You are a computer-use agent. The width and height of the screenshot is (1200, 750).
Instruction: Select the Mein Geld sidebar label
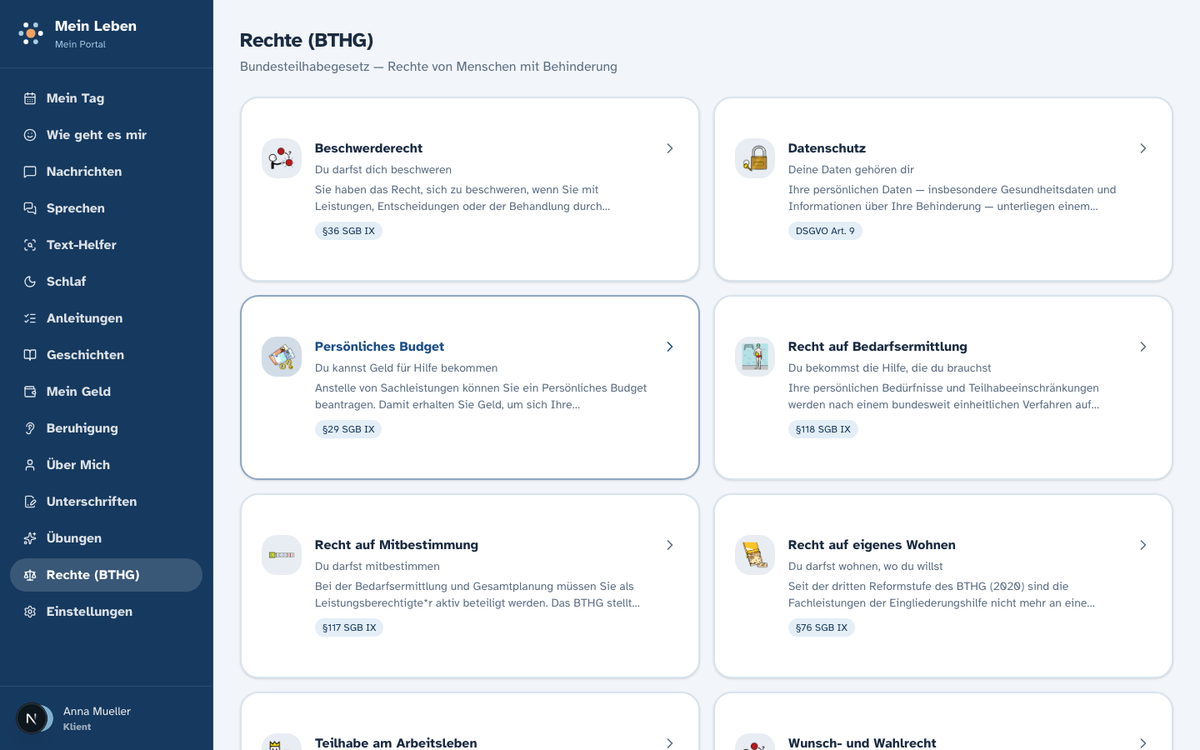pos(78,392)
